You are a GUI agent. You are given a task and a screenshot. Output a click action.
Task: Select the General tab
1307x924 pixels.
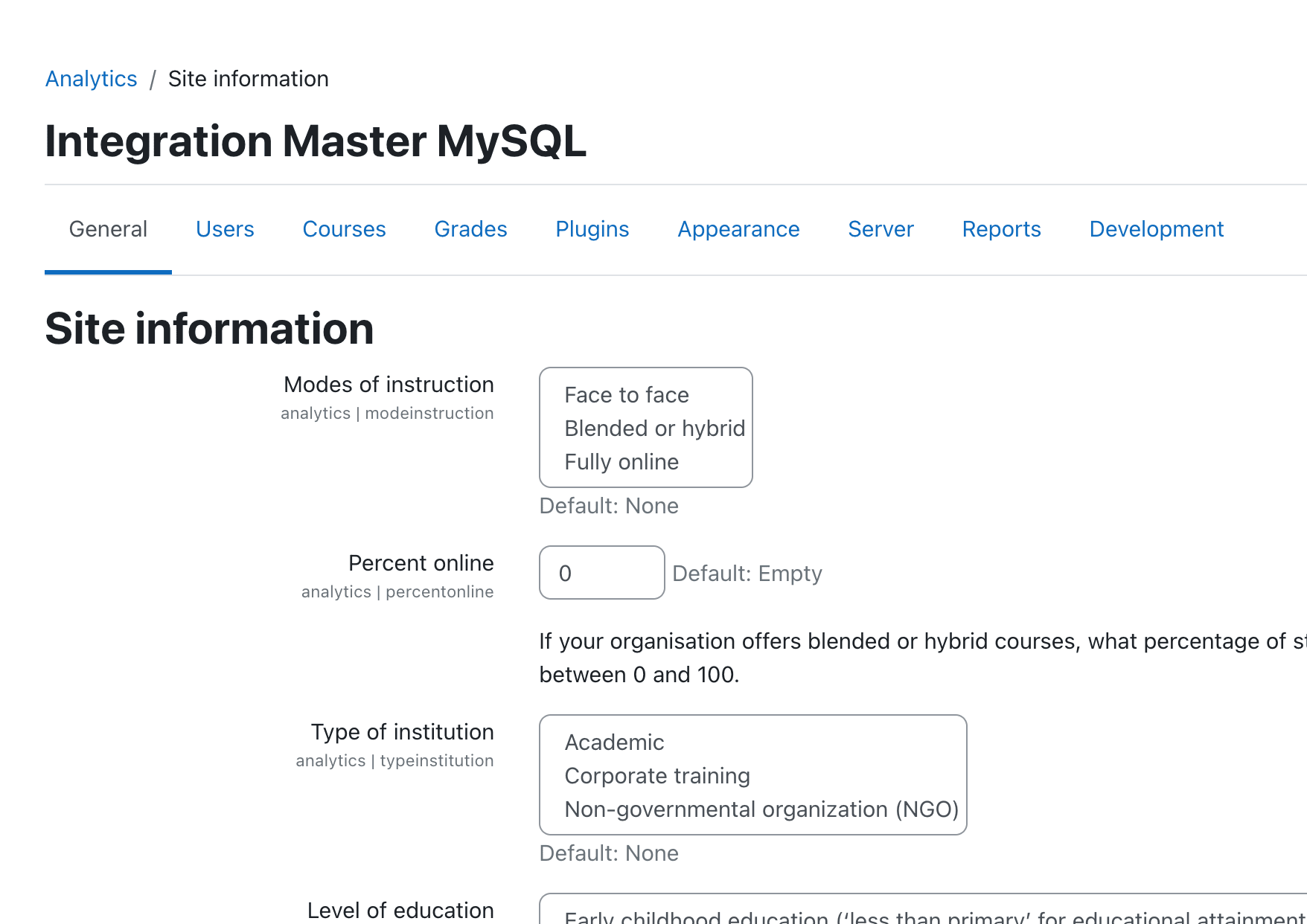[108, 229]
